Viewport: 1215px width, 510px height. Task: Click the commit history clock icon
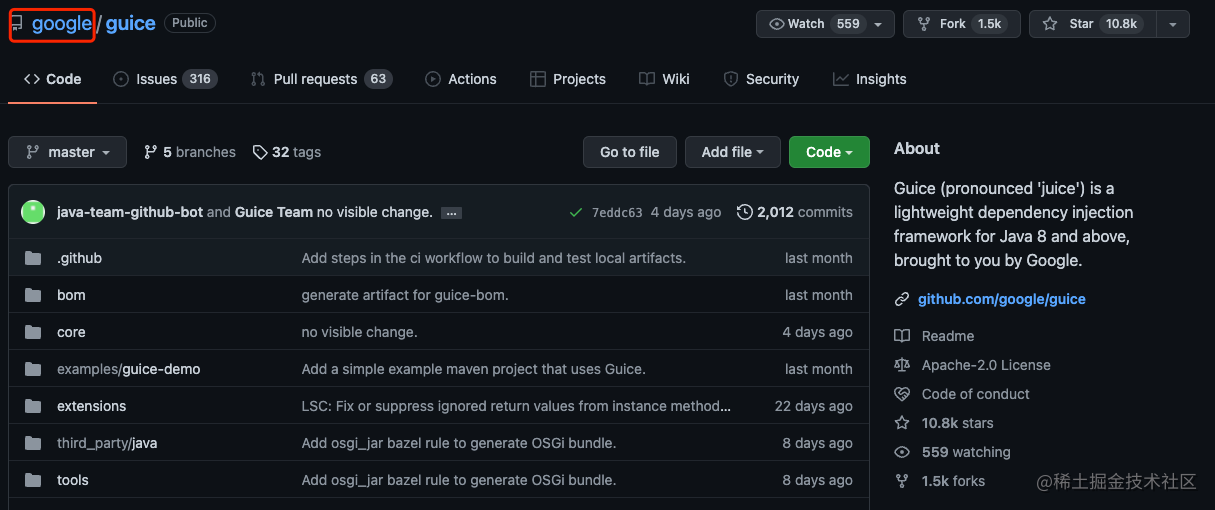click(x=744, y=212)
